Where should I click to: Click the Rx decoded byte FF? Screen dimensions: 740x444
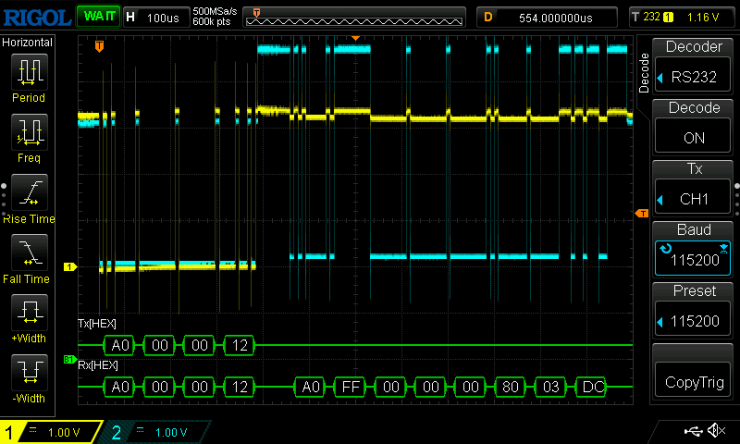351,387
